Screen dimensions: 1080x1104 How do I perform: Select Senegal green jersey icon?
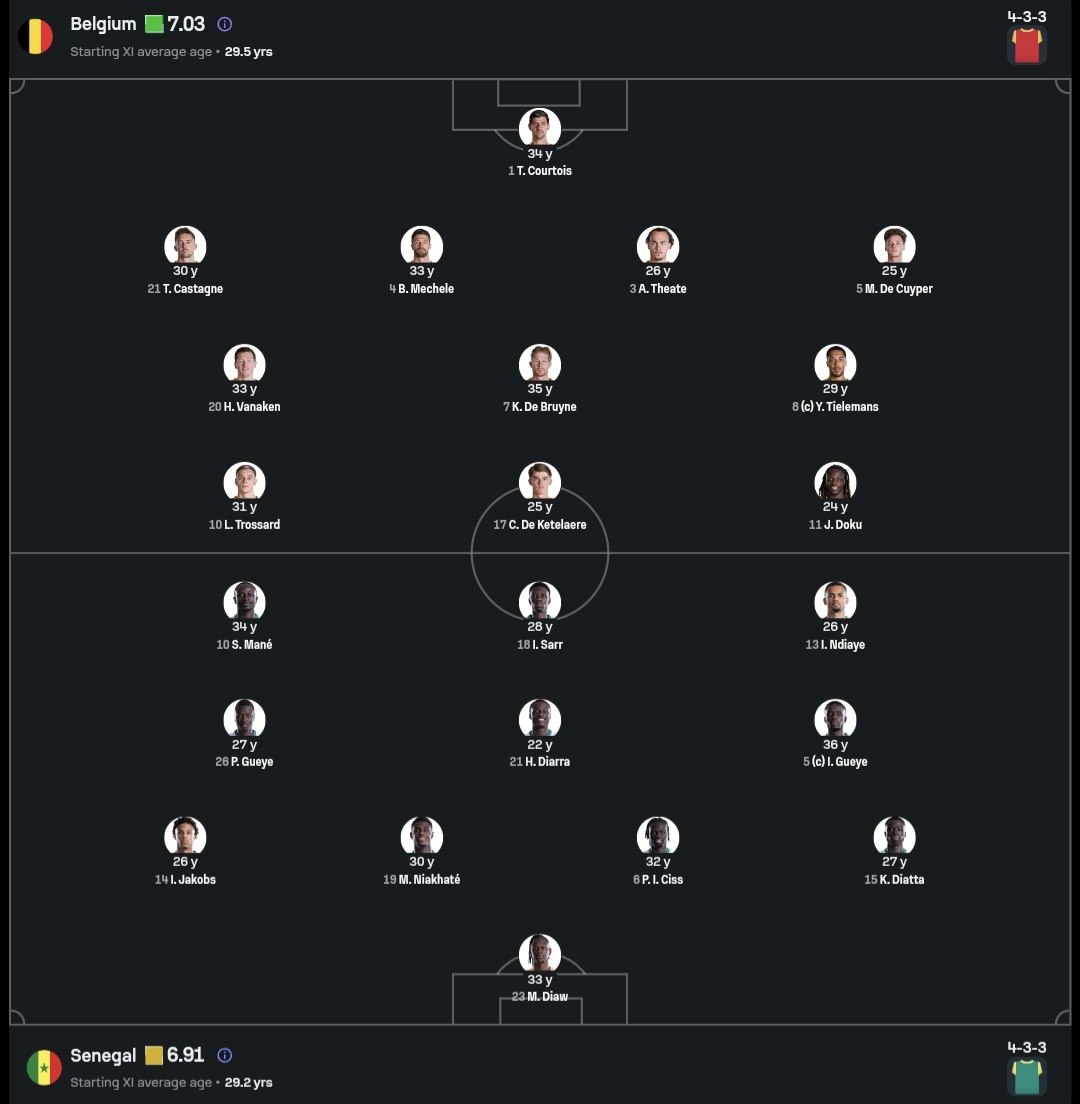pyautogui.click(x=1026, y=1077)
